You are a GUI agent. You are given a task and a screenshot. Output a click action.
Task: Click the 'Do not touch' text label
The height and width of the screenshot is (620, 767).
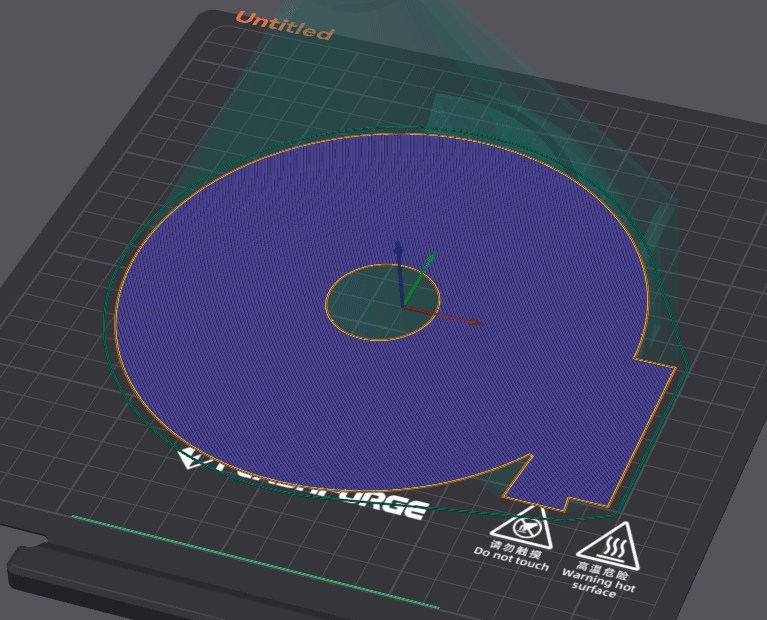click(511, 560)
